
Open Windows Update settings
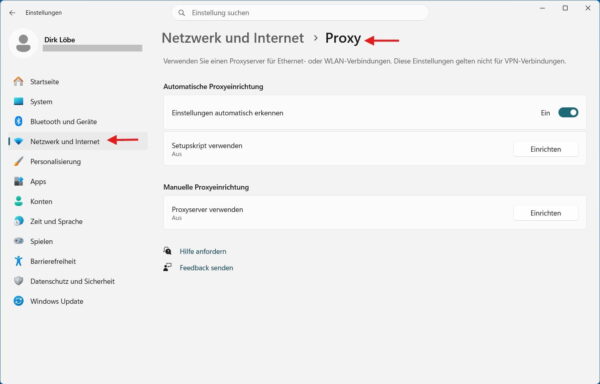tap(78, 301)
